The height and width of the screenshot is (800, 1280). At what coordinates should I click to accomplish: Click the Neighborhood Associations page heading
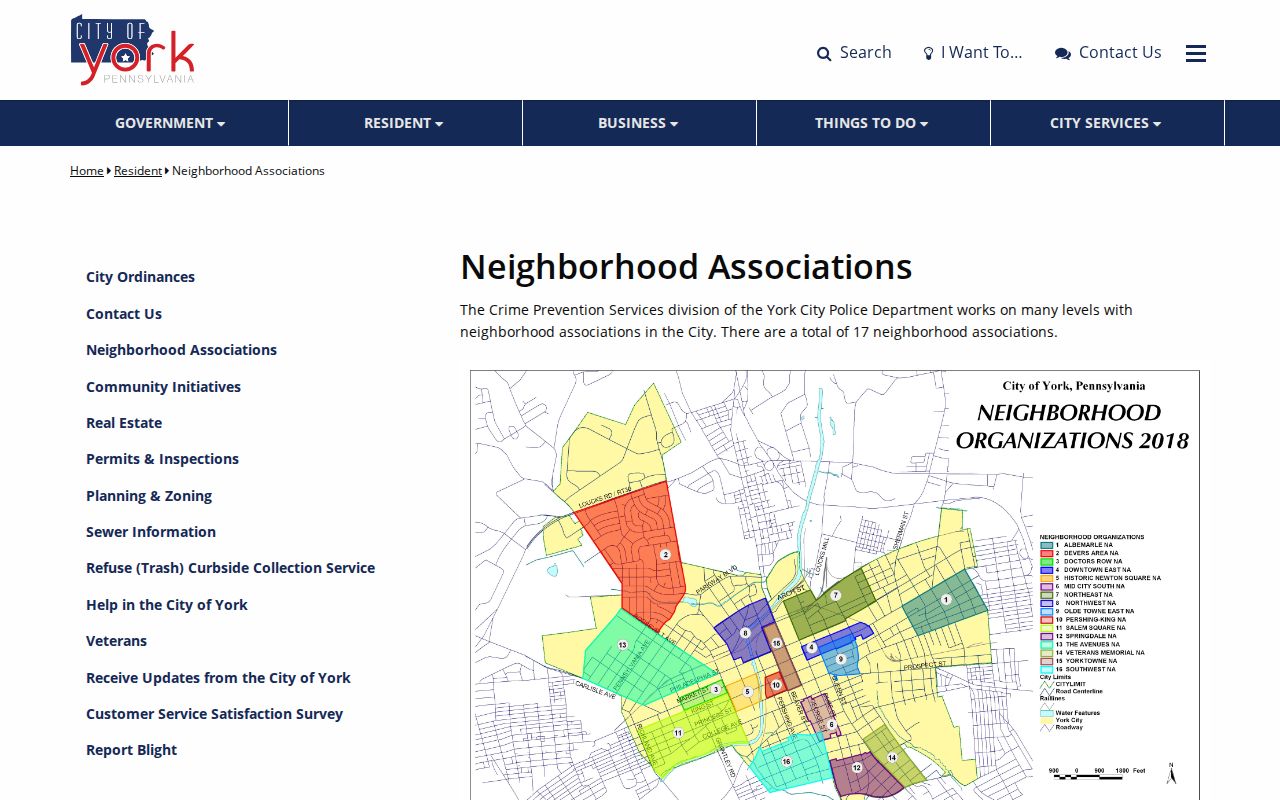pos(686,267)
